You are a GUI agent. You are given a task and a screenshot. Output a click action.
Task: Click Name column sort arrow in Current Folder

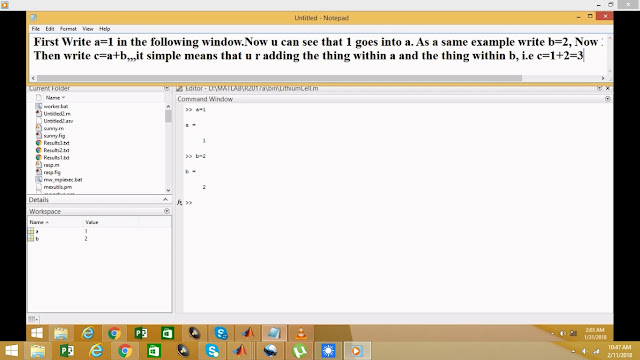[64, 98]
